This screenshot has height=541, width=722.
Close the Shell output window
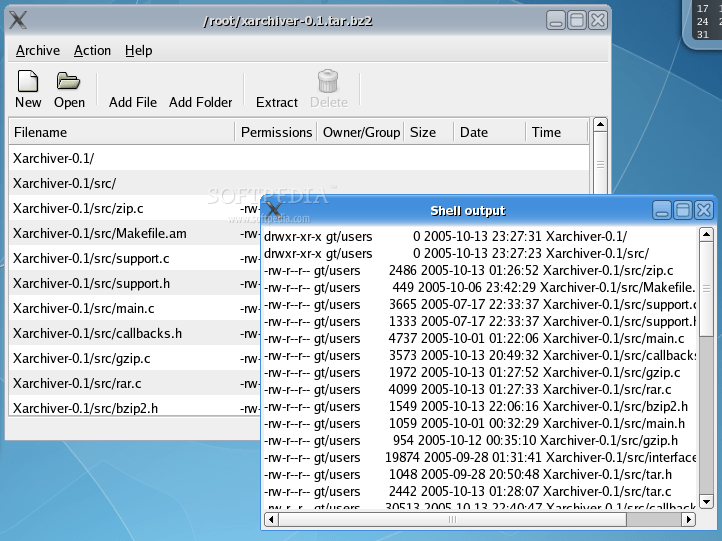(x=704, y=210)
